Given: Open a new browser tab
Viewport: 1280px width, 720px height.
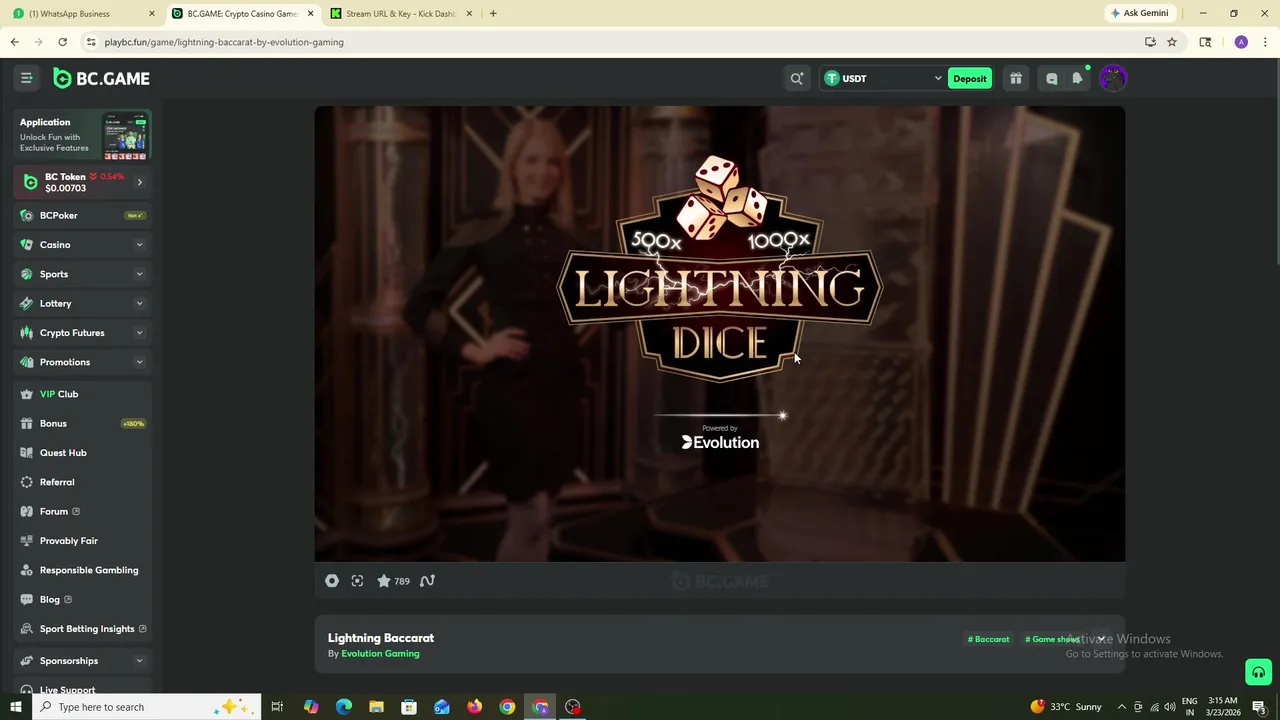Looking at the screenshot, I should click(x=493, y=13).
